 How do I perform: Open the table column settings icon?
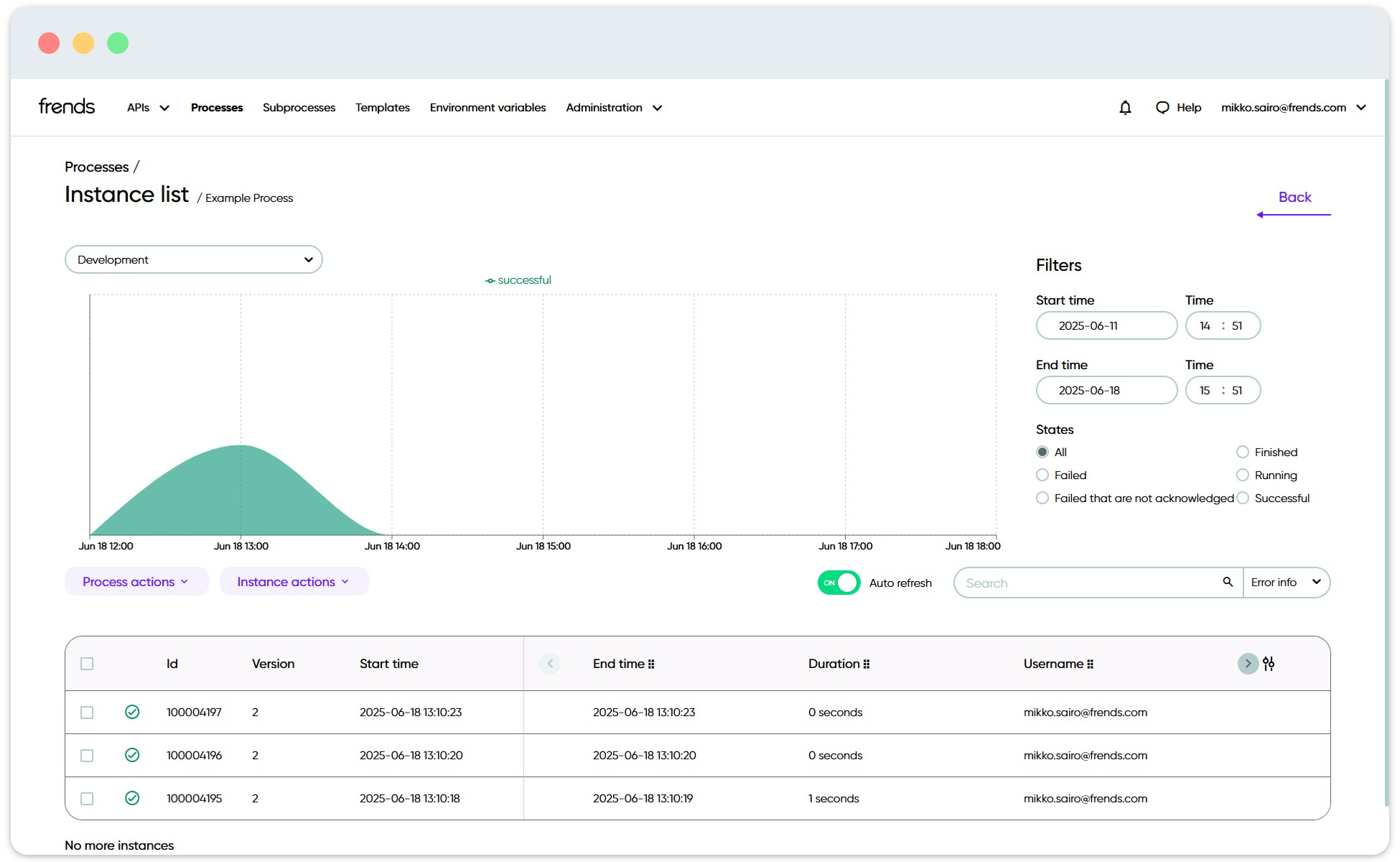[x=1269, y=664]
